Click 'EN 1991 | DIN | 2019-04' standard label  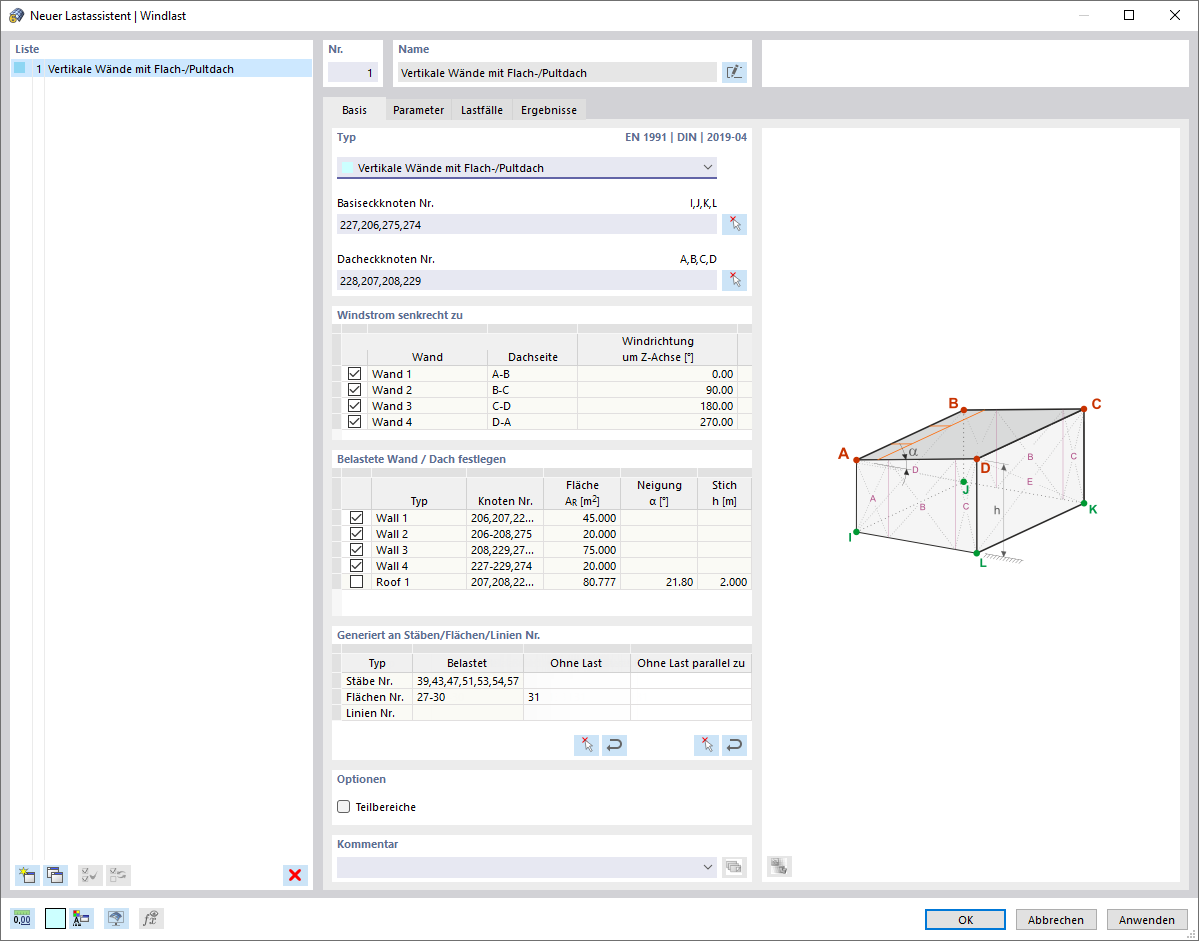coord(686,138)
